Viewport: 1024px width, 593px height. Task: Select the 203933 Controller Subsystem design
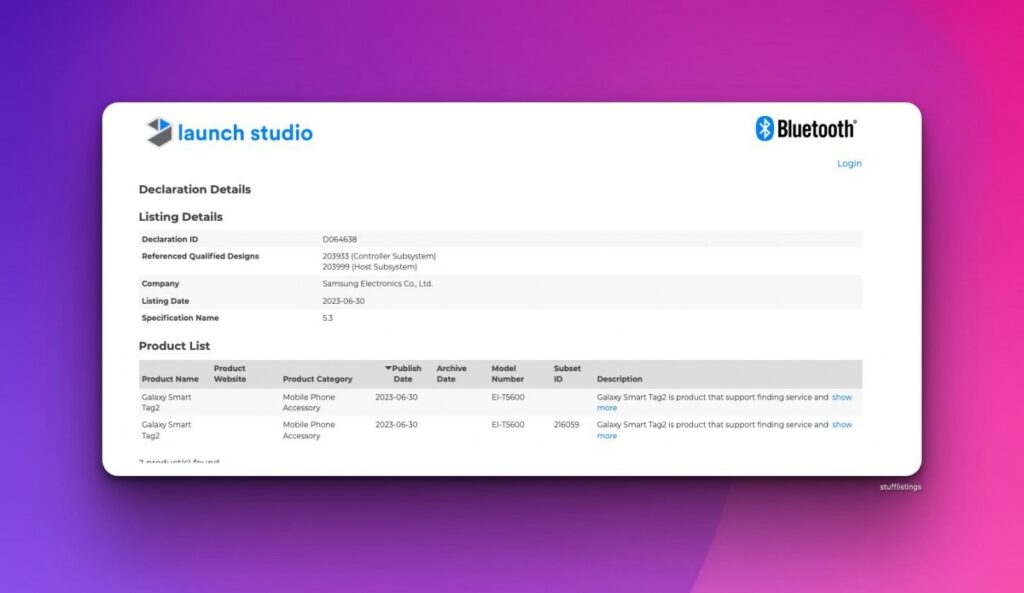tap(379, 256)
